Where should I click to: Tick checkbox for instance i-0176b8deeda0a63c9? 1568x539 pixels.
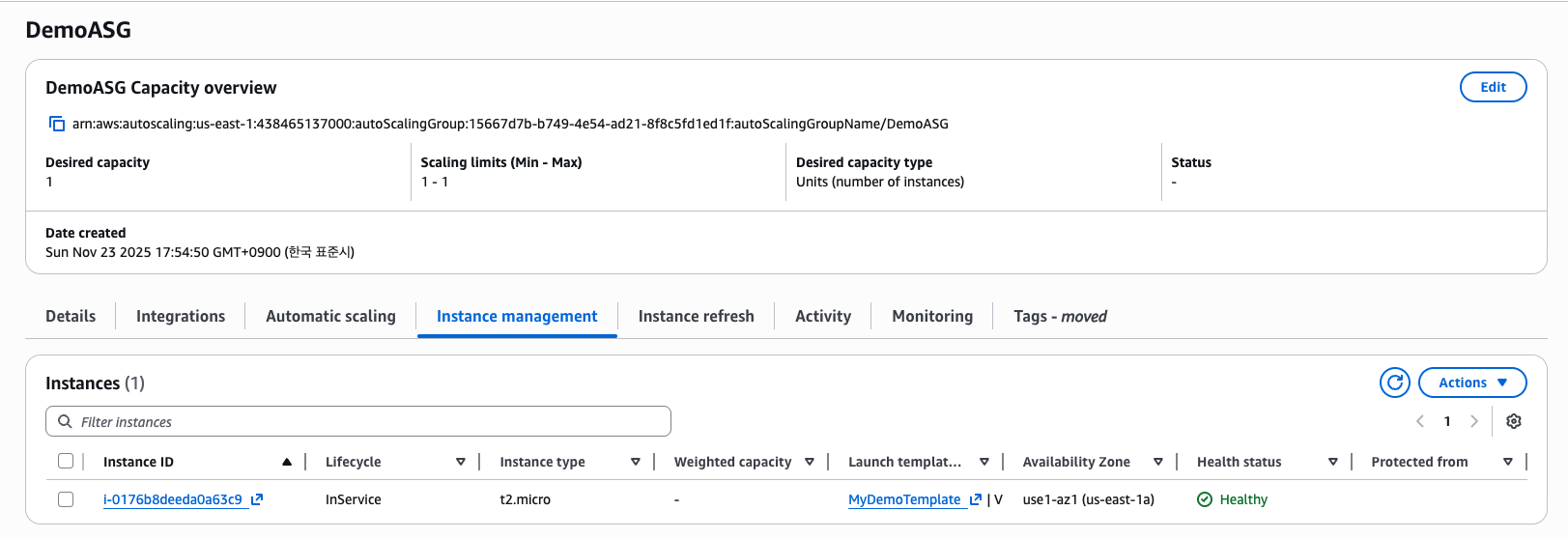coord(66,499)
